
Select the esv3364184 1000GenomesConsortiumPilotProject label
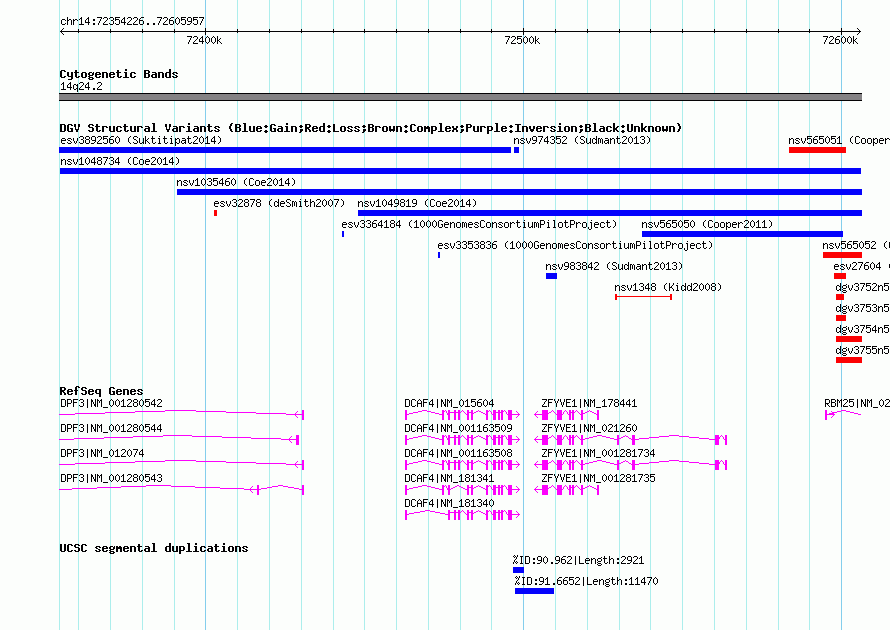(478, 224)
